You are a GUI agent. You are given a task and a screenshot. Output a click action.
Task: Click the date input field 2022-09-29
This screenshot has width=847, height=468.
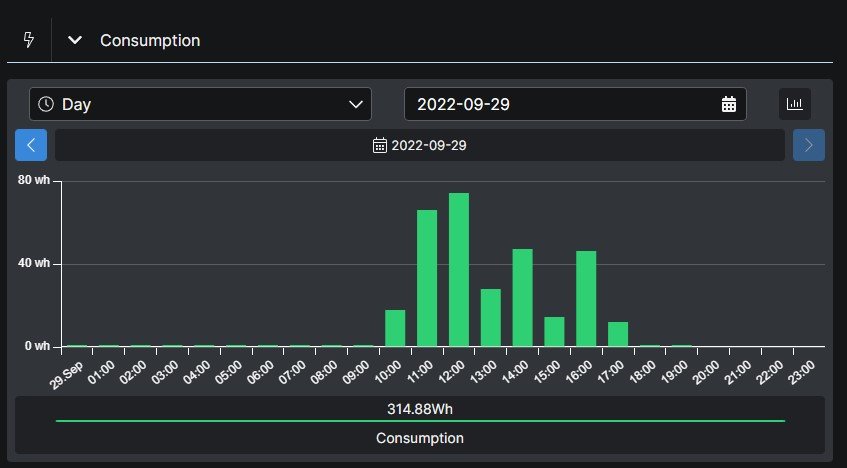575,104
